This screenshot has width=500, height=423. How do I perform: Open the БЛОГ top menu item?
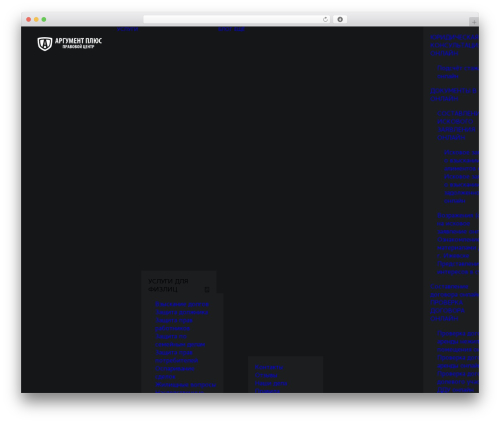(x=225, y=29)
